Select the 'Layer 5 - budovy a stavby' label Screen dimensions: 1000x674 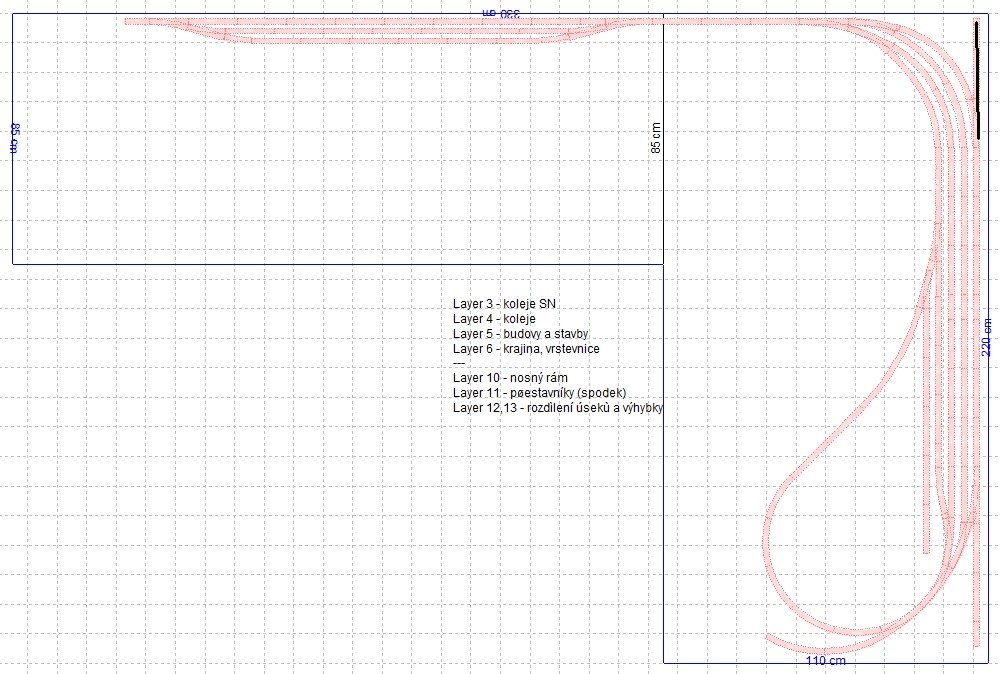[x=520, y=333]
